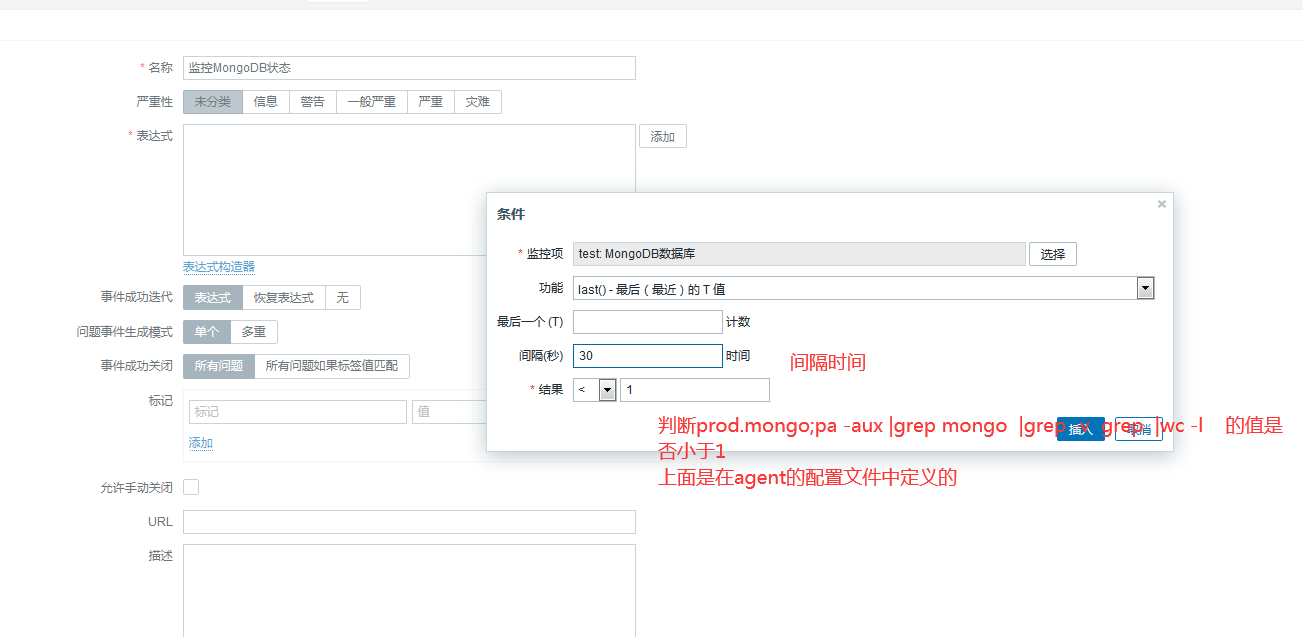Open the 功能 dropdown arrow
The height and width of the screenshot is (637, 1303).
click(1145, 288)
